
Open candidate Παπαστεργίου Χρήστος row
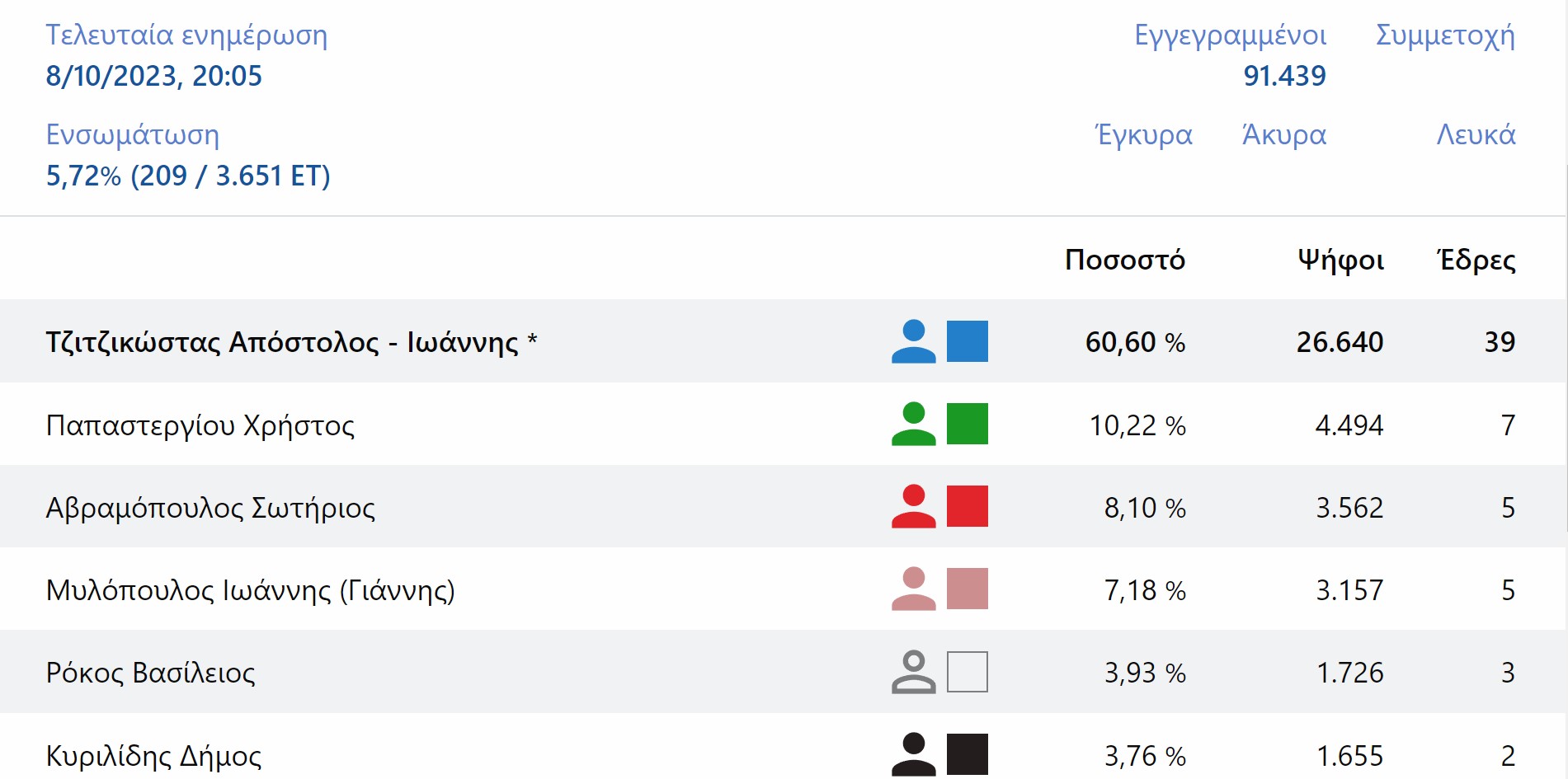[x=200, y=425]
